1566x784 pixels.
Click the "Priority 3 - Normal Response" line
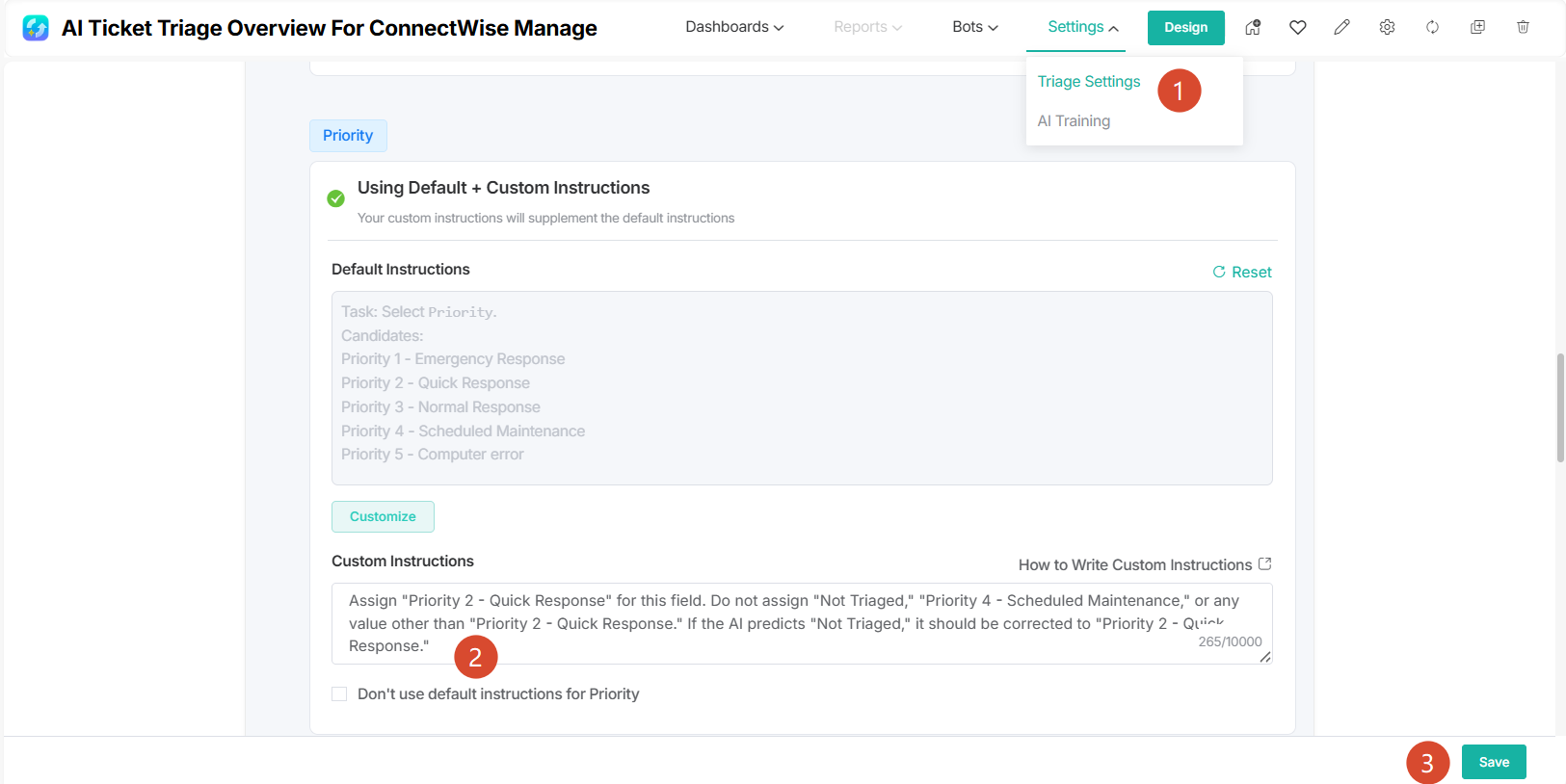[x=440, y=407]
